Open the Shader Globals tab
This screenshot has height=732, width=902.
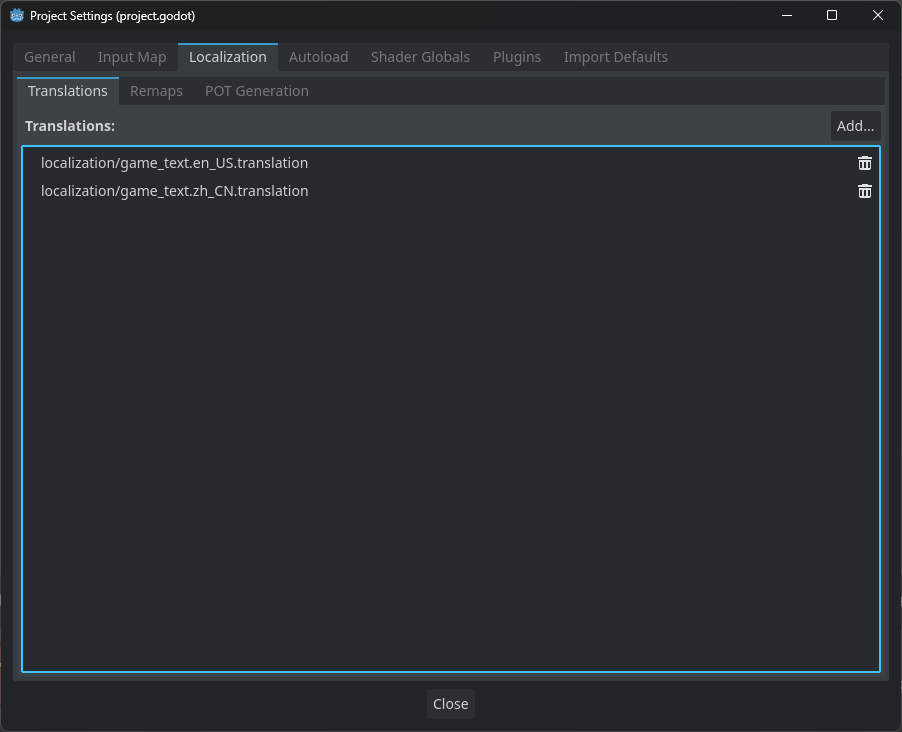click(x=420, y=57)
